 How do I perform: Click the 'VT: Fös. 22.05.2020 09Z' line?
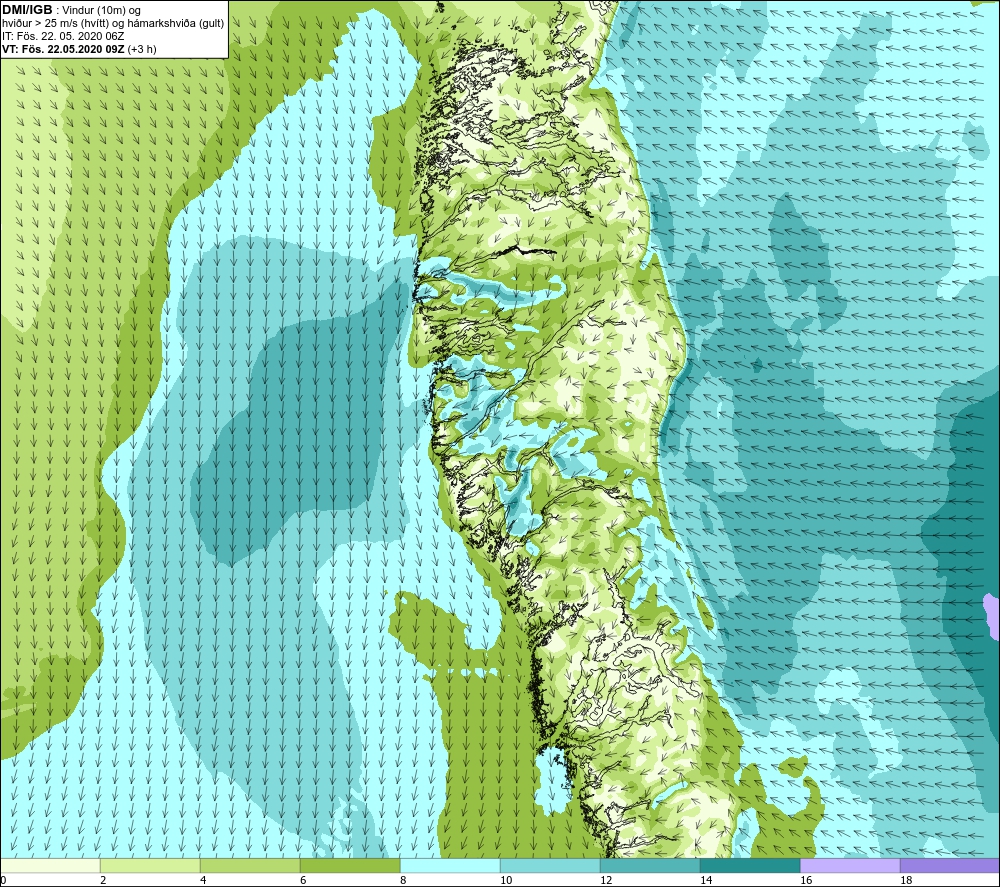coord(63,49)
